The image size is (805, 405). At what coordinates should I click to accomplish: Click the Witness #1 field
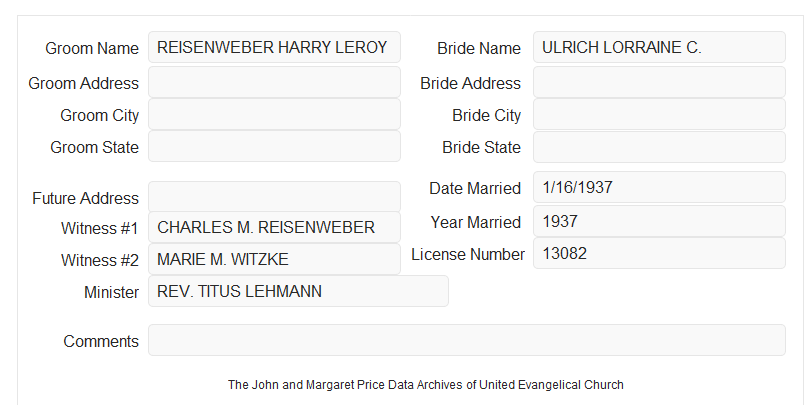[x=274, y=227]
